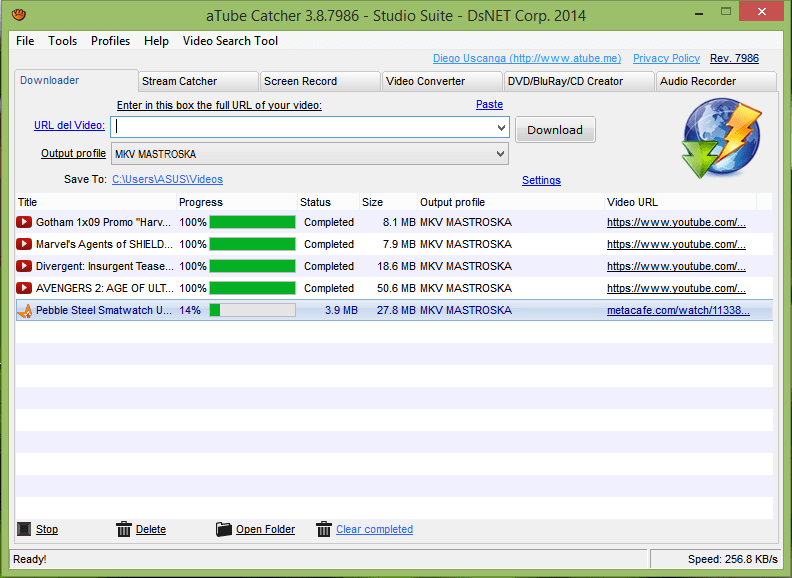Click the Paste link

click(489, 105)
